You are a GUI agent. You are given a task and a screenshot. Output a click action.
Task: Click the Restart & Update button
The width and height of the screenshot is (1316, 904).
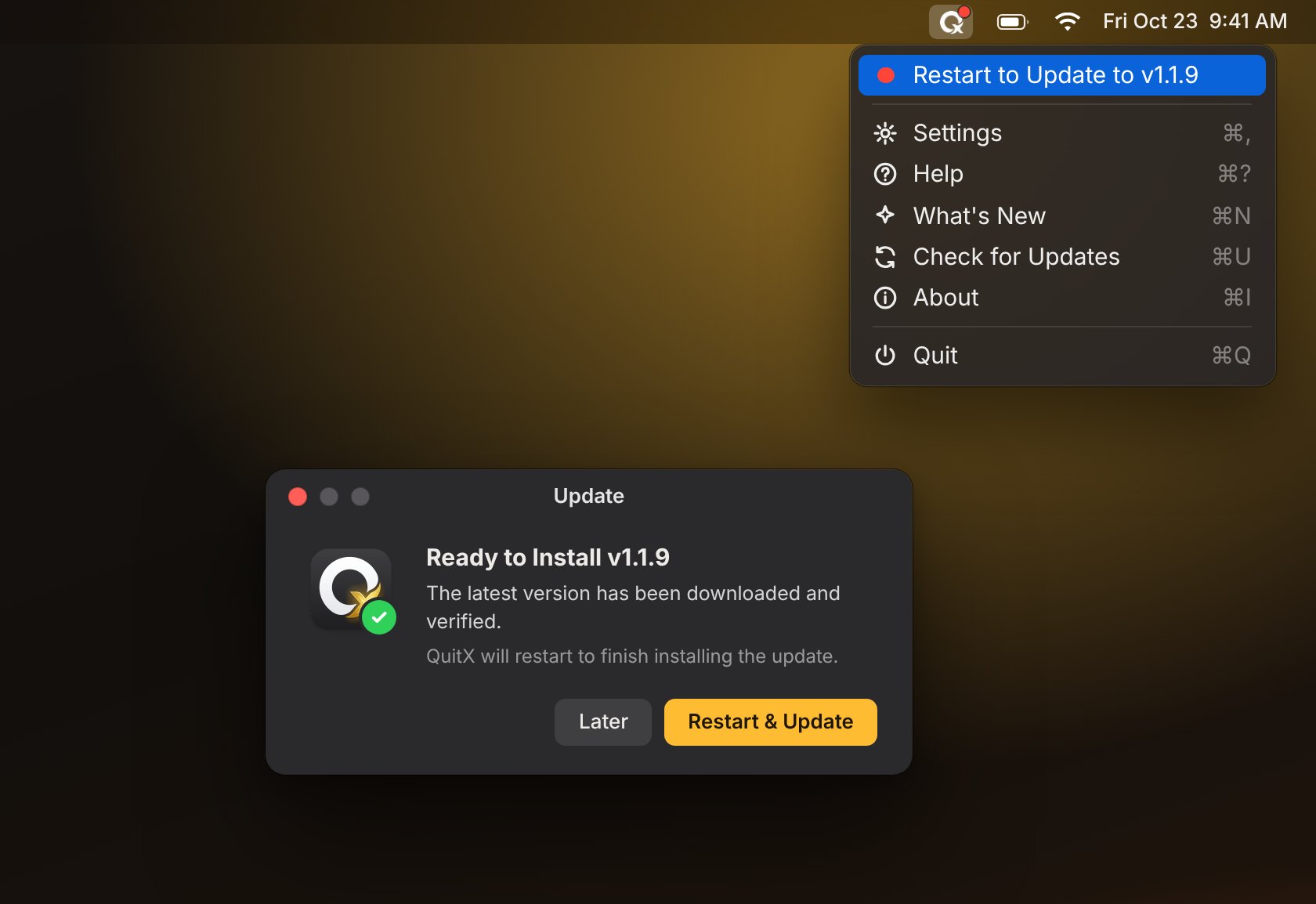(771, 722)
